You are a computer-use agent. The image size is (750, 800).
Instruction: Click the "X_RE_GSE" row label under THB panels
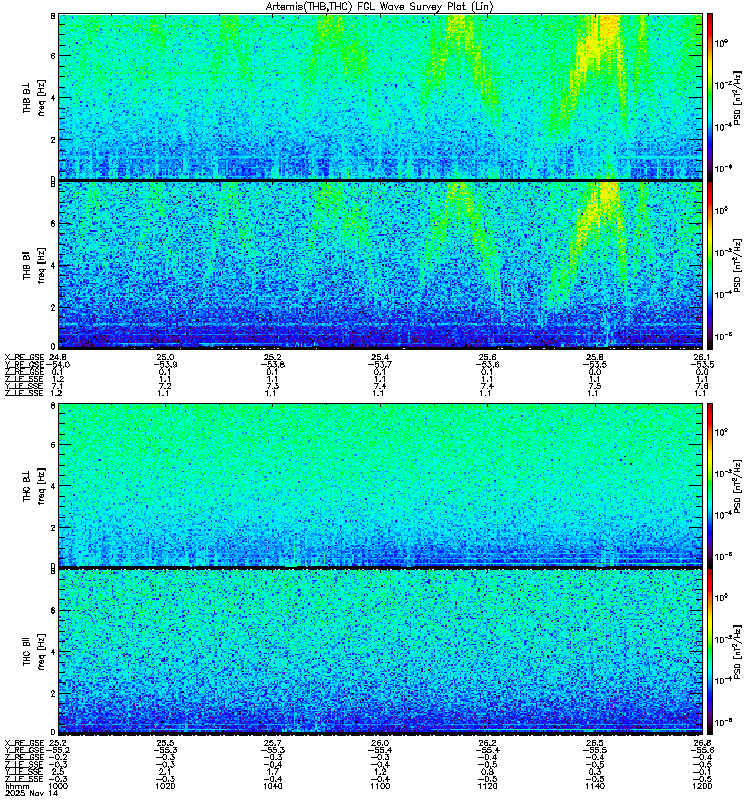click(24, 357)
